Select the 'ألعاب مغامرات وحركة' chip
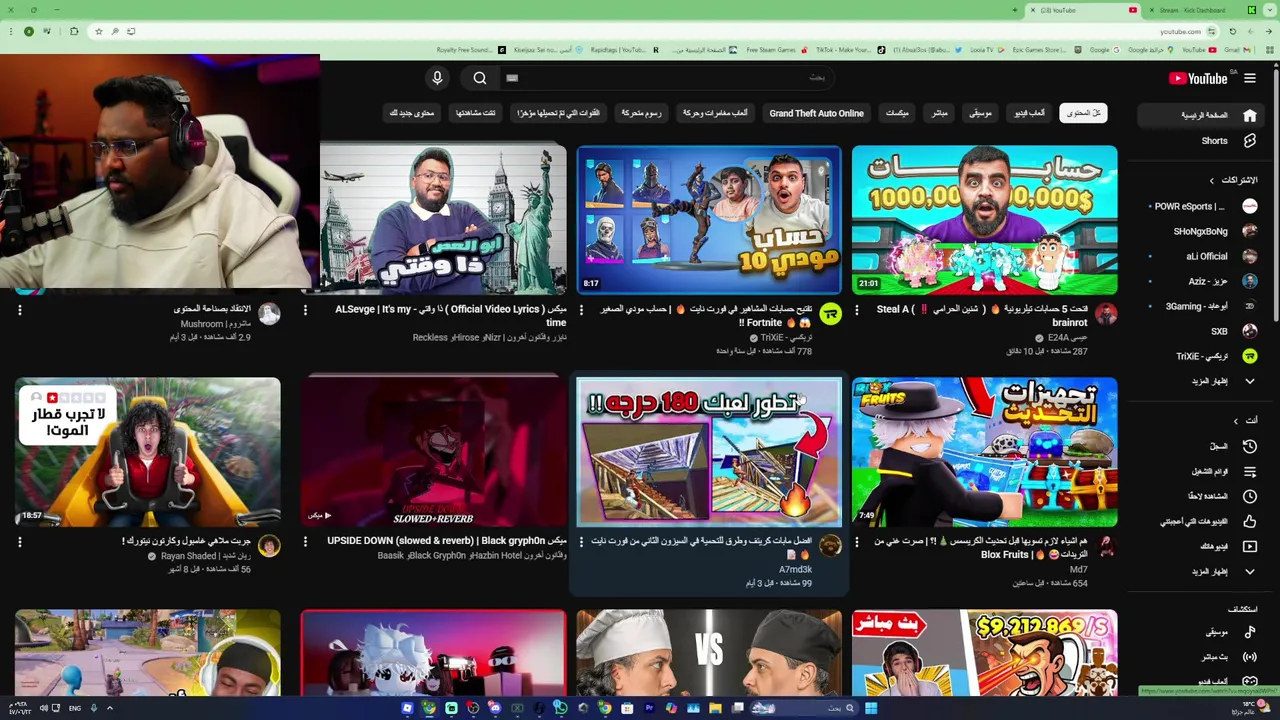 pyautogui.click(x=715, y=113)
